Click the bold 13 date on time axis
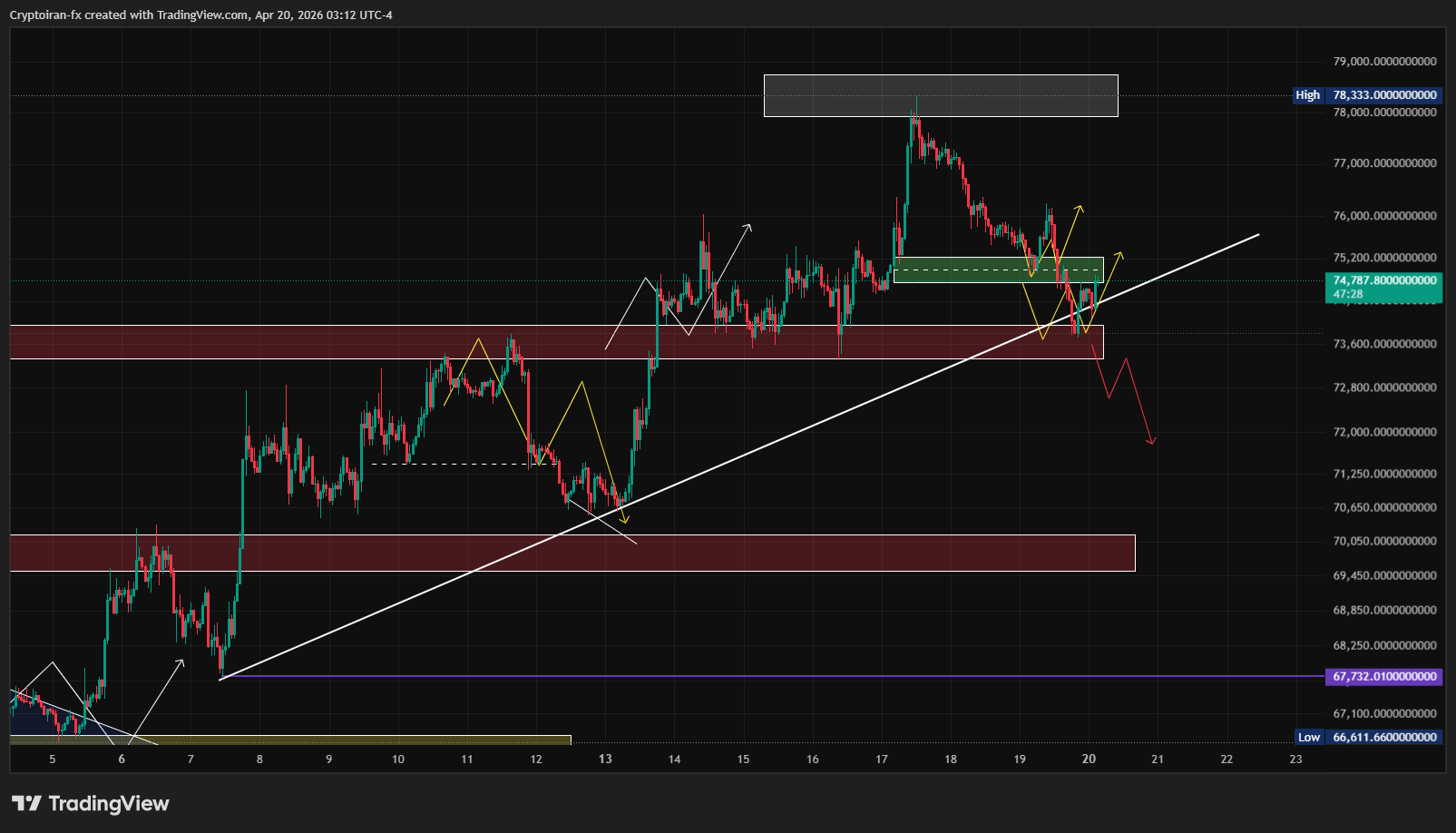This screenshot has width=1456, height=833. pyautogui.click(x=605, y=759)
